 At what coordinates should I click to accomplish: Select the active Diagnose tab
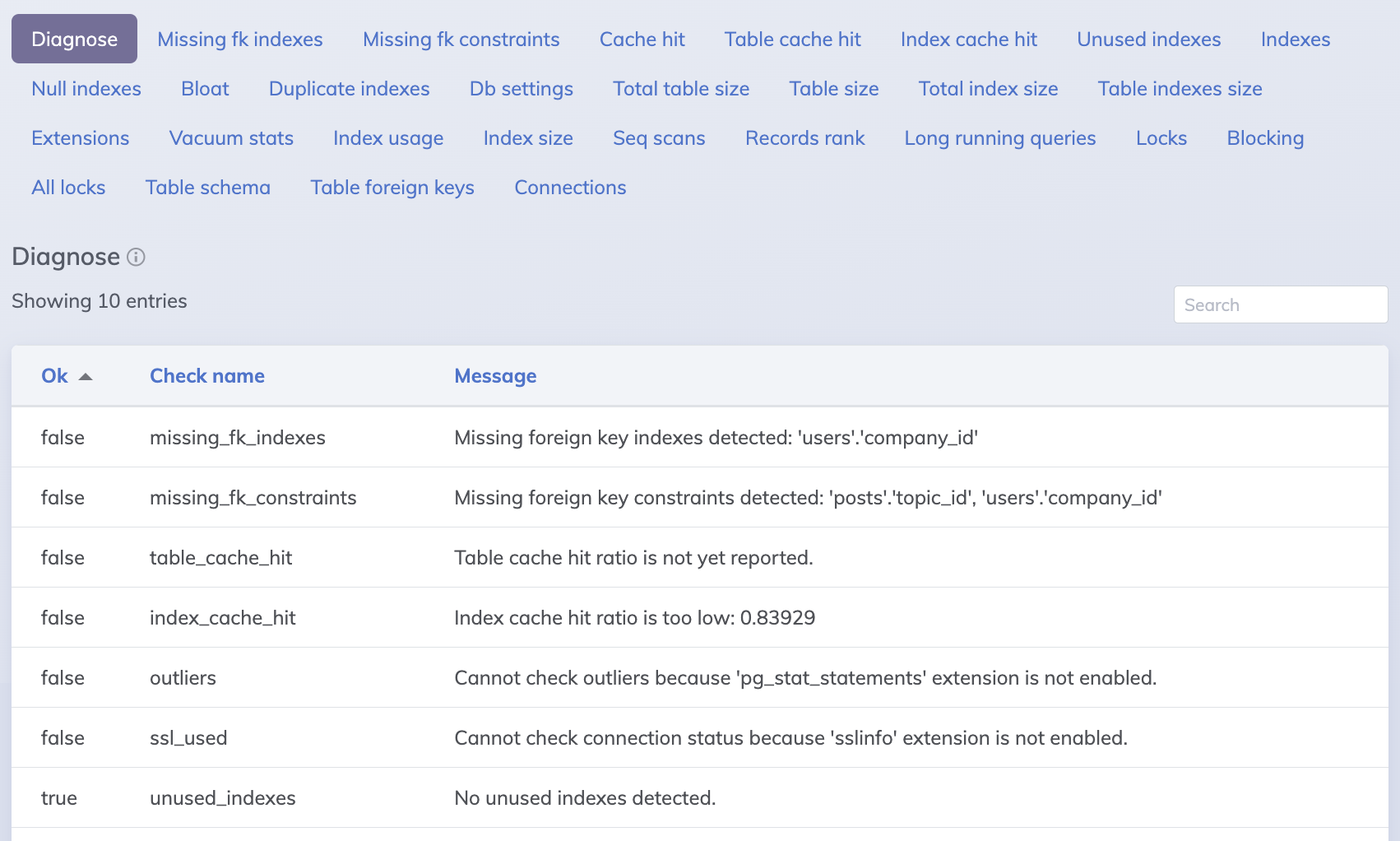74,39
